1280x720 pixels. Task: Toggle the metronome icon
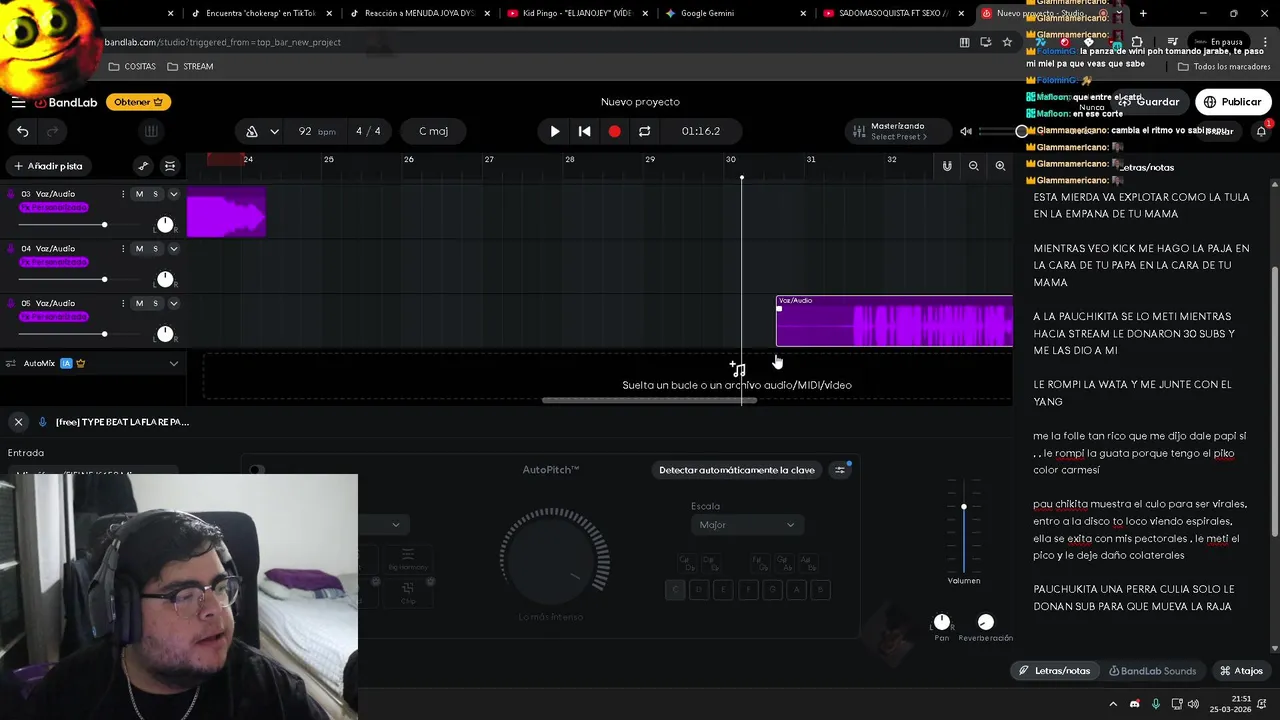click(x=252, y=131)
